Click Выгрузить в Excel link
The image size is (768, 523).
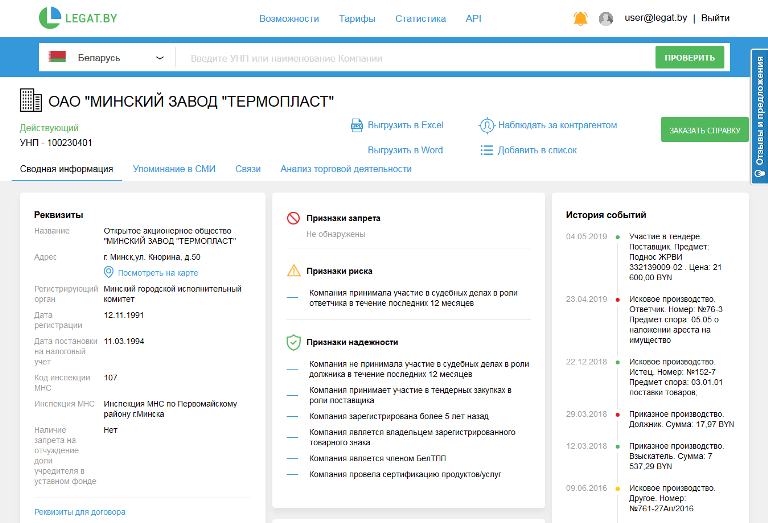pos(406,125)
